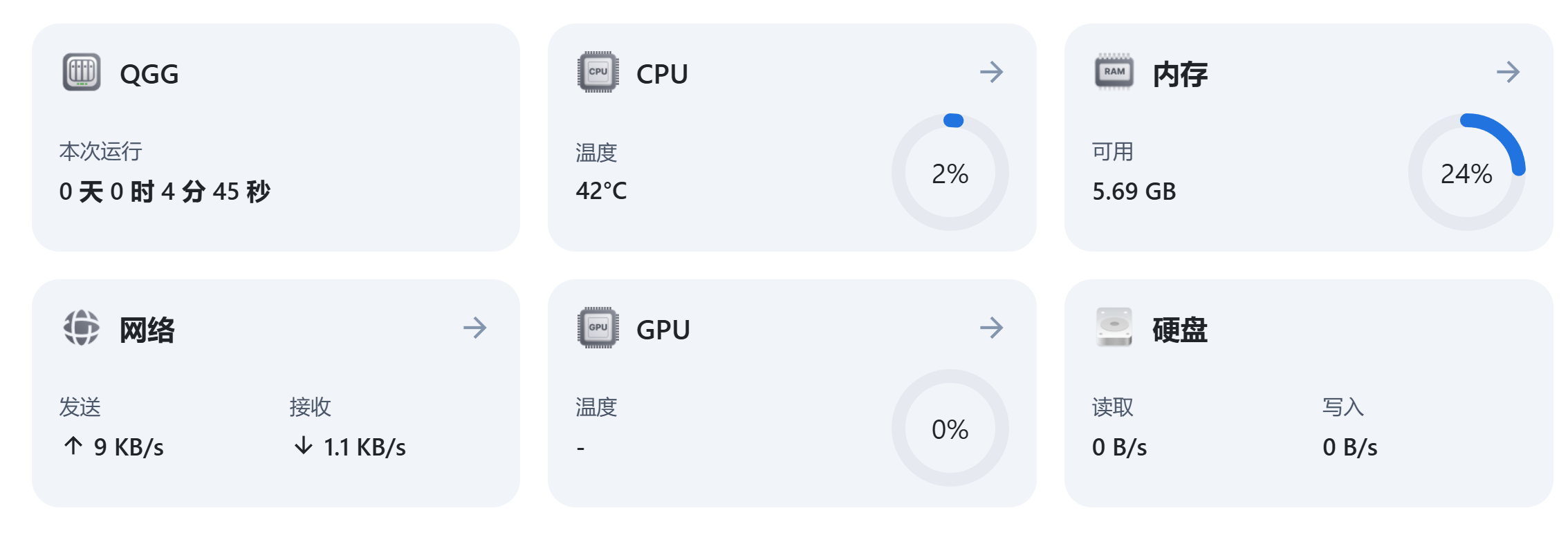
Task: Click the QGG NAS device icon
Action: [x=82, y=72]
